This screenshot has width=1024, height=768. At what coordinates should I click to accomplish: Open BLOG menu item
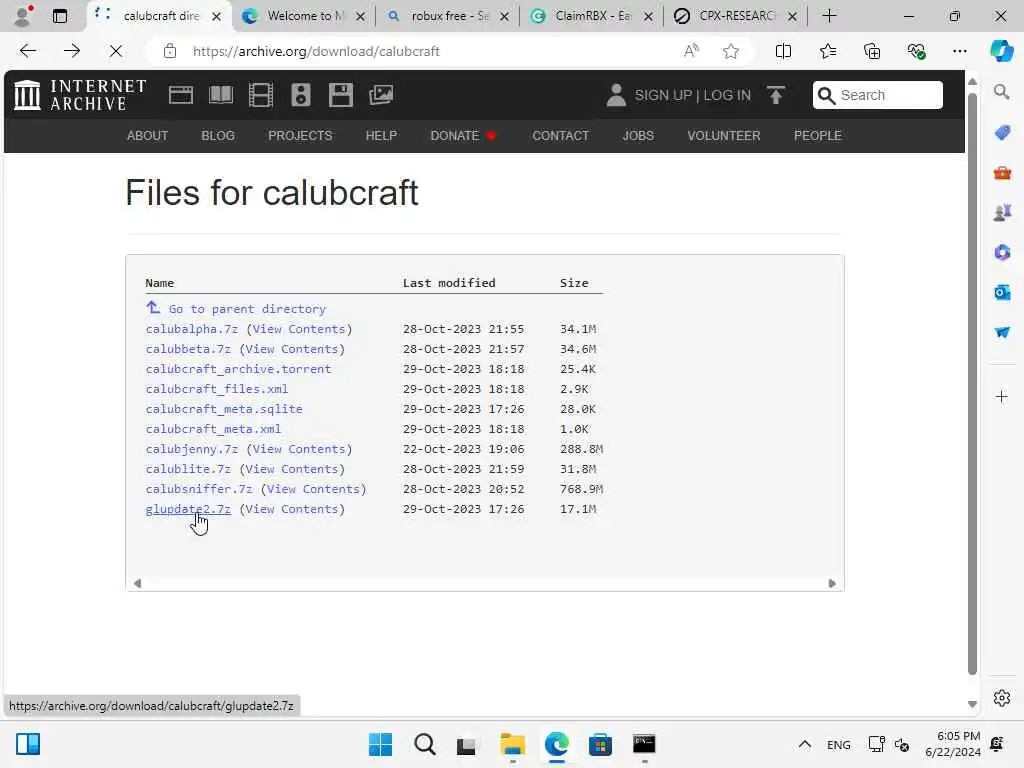pos(217,136)
